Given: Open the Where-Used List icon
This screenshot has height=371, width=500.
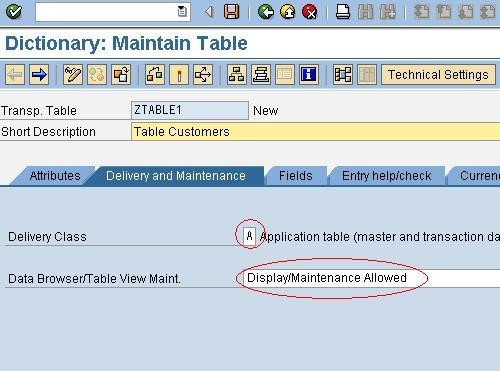Looking at the screenshot, I should click(203, 74).
